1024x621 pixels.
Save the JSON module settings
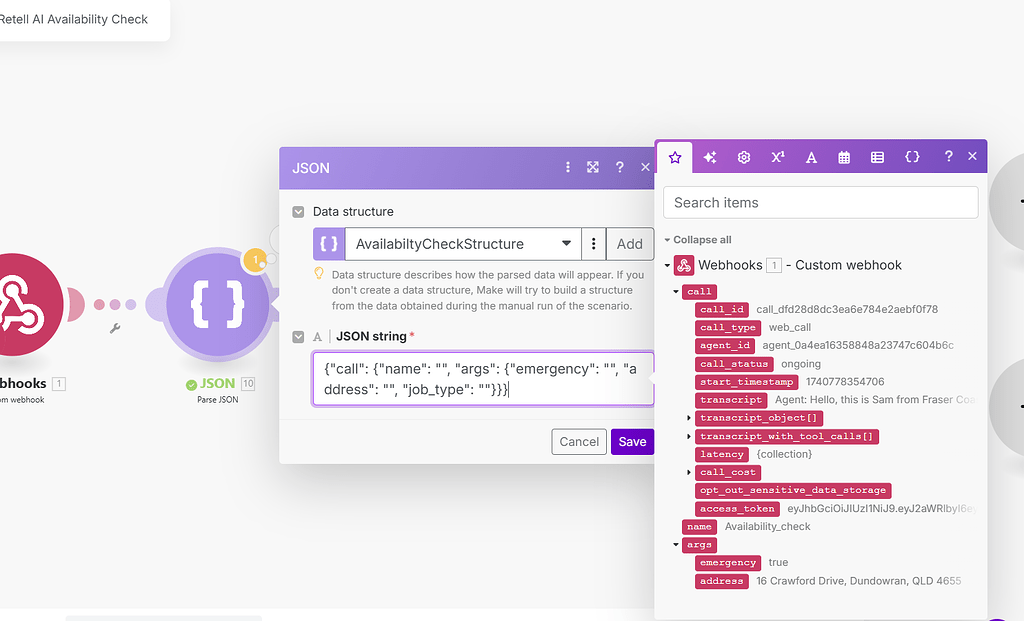(x=633, y=441)
